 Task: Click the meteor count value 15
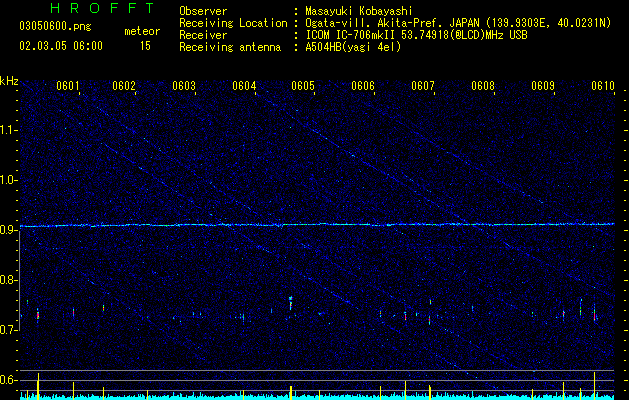[x=145, y=46]
